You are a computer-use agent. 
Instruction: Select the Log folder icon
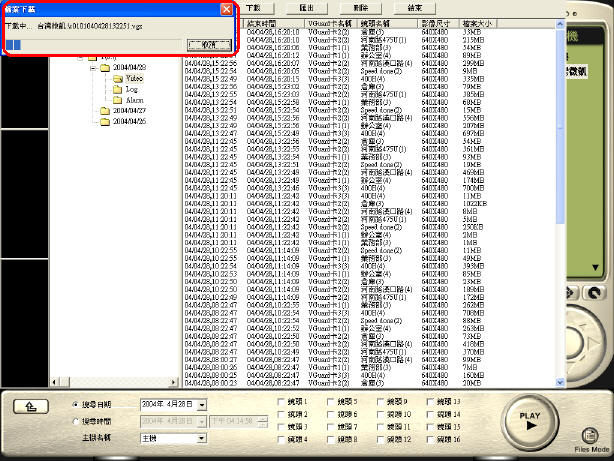tap(117, 90)
